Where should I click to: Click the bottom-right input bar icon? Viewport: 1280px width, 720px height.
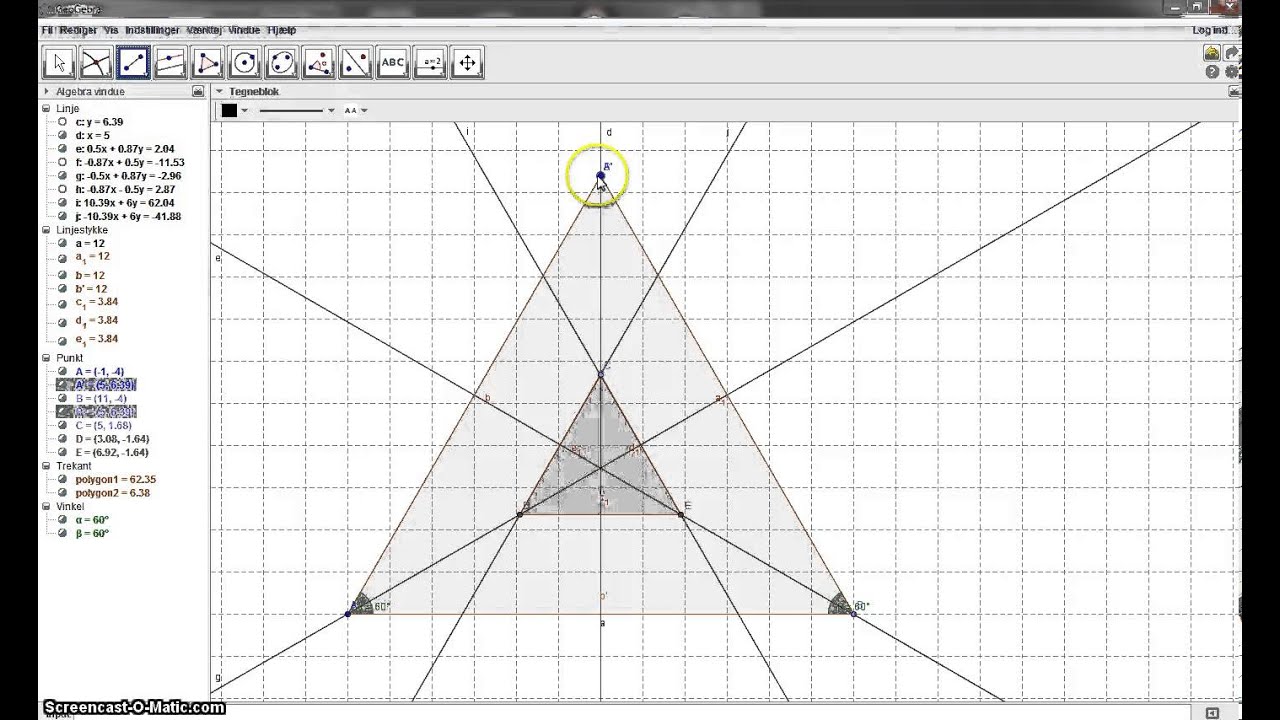point(1212,713)
